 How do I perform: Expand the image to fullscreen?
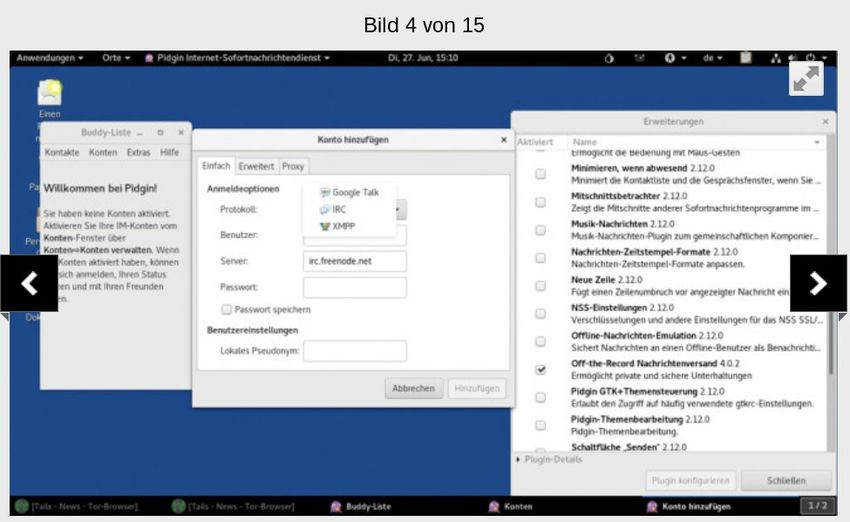tap(806, 79)
